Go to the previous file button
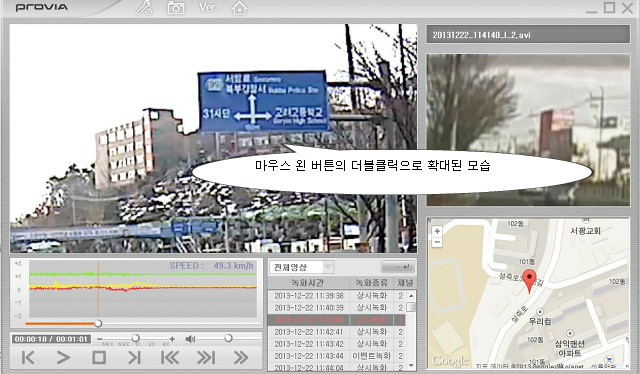The image size is (640, 374). [x=170, y=358]
